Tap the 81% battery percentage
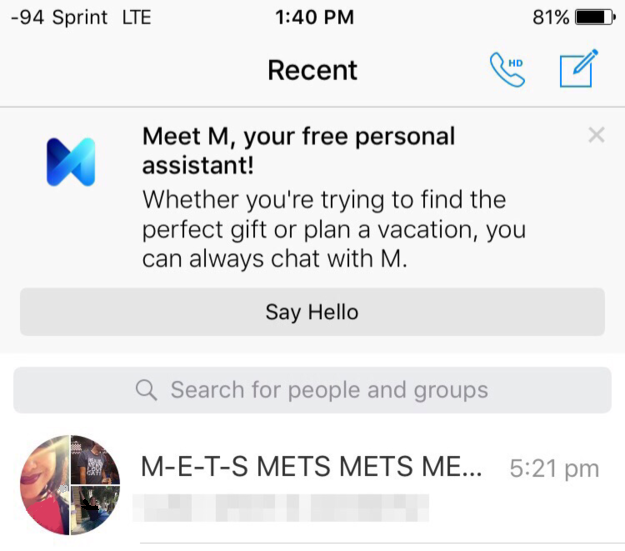This screenshot has height=551, width=625. 550,17
